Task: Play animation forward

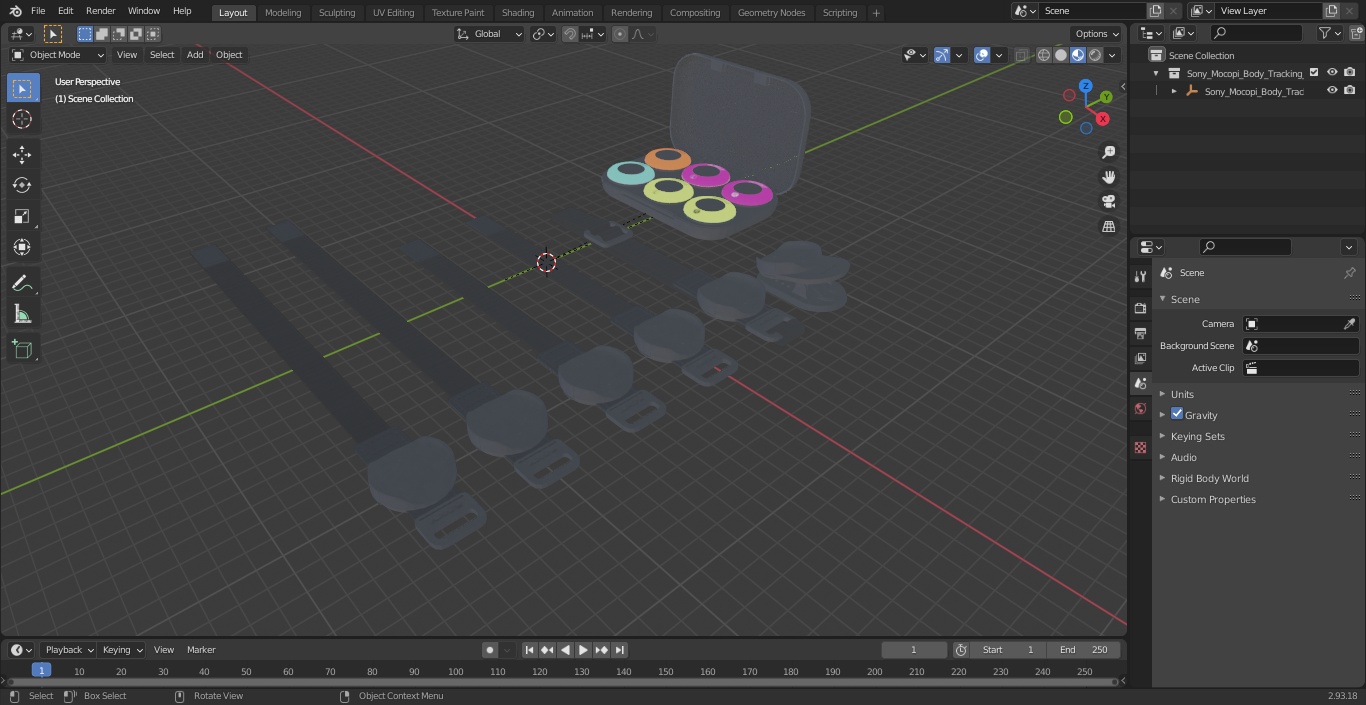Action: [x=583, y=650]
